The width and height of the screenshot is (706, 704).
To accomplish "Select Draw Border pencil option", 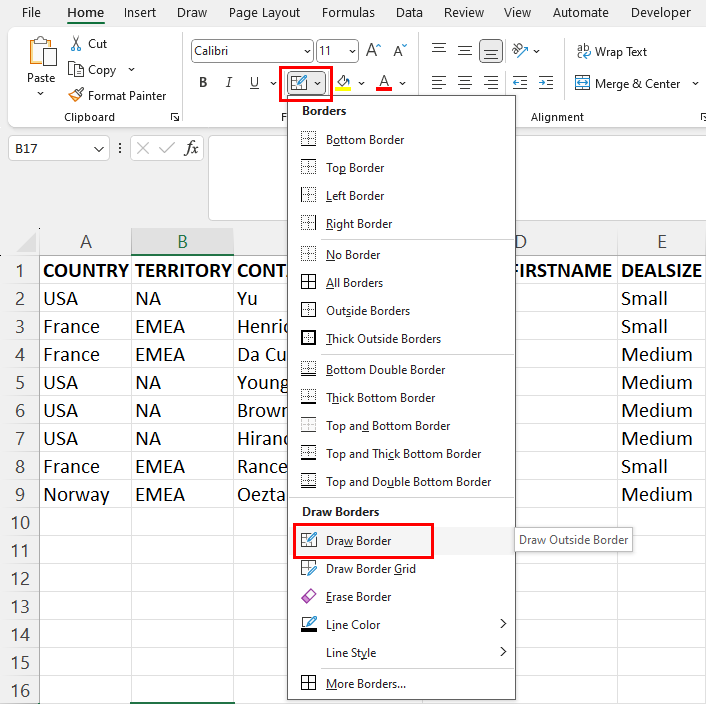I will click(401, 540).
